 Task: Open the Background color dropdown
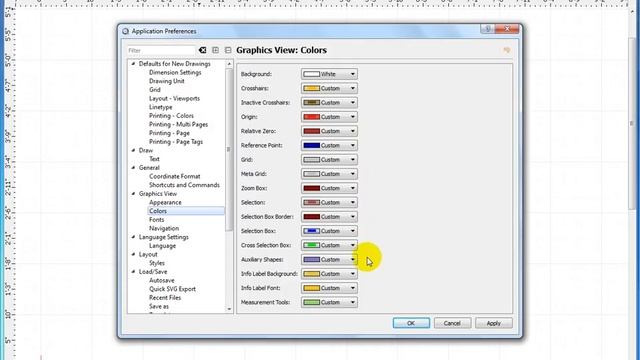[329, 74]
